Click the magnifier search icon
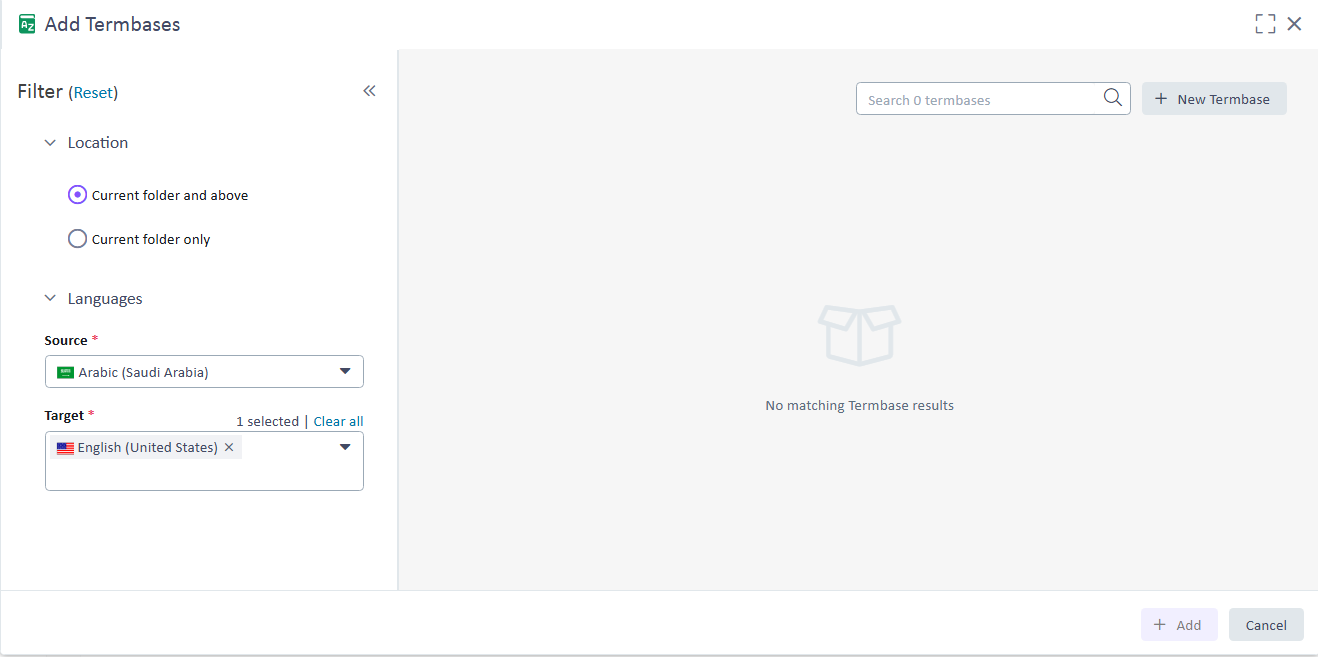The height and width of the screenshot is (657, 1318). [1112, 98]
